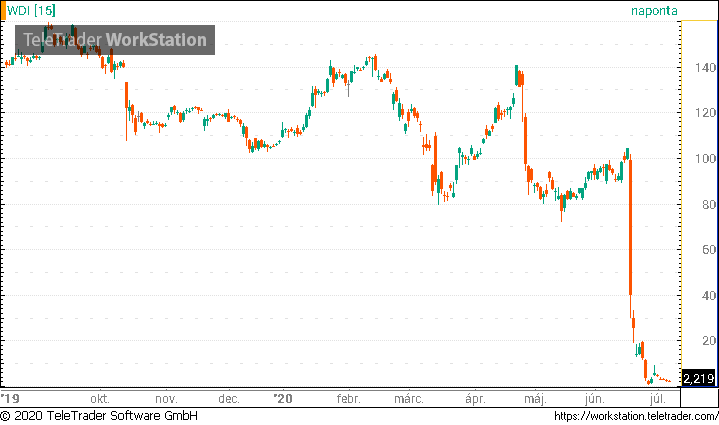Click the júl. month axis label
Viewport: 719px width, 425px height.
[x=658, y=399]
